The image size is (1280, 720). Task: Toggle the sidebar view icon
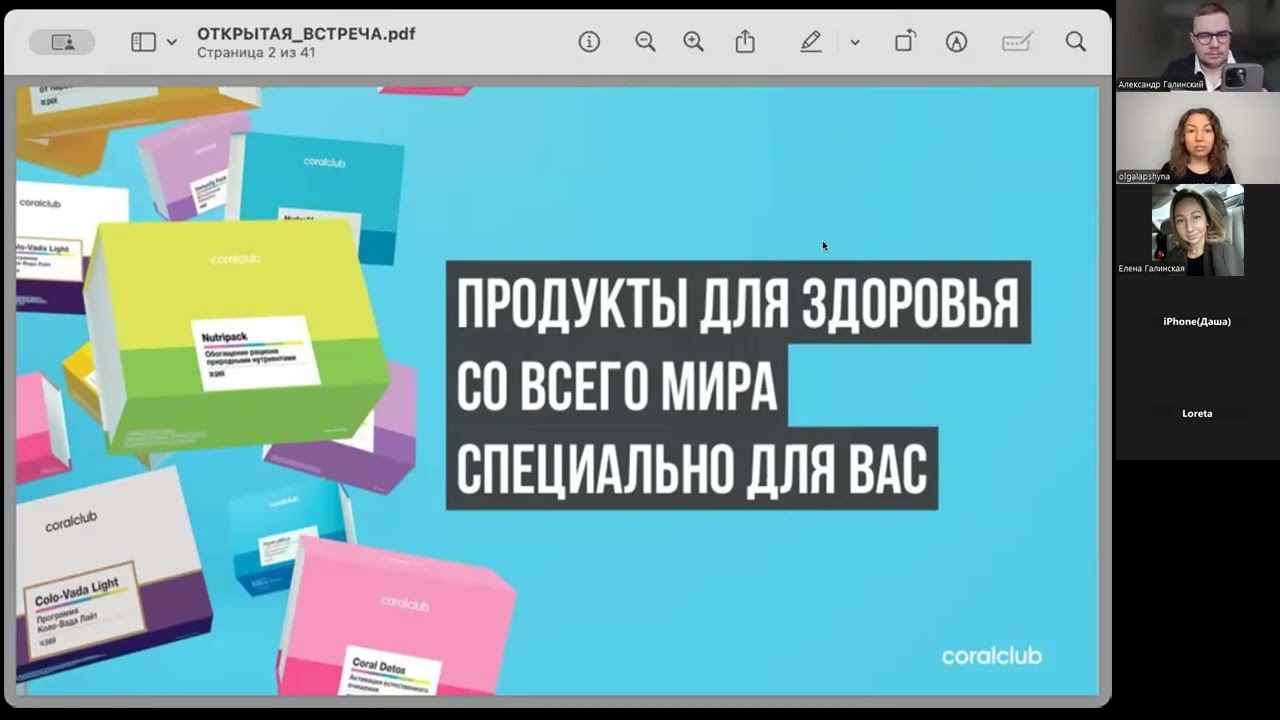pyautogui.click(x=144, y=42)
